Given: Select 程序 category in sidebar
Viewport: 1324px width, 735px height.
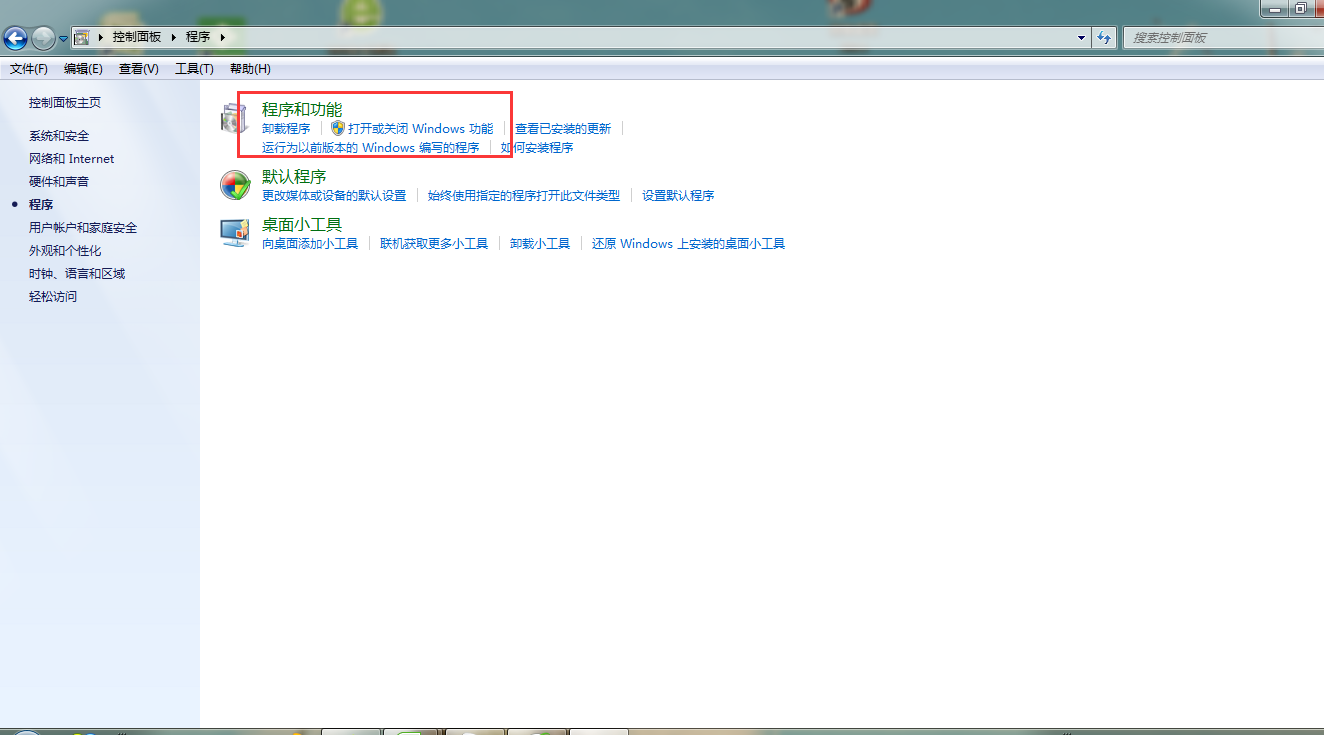Looking at the screenshot, I should click(41, 205).
